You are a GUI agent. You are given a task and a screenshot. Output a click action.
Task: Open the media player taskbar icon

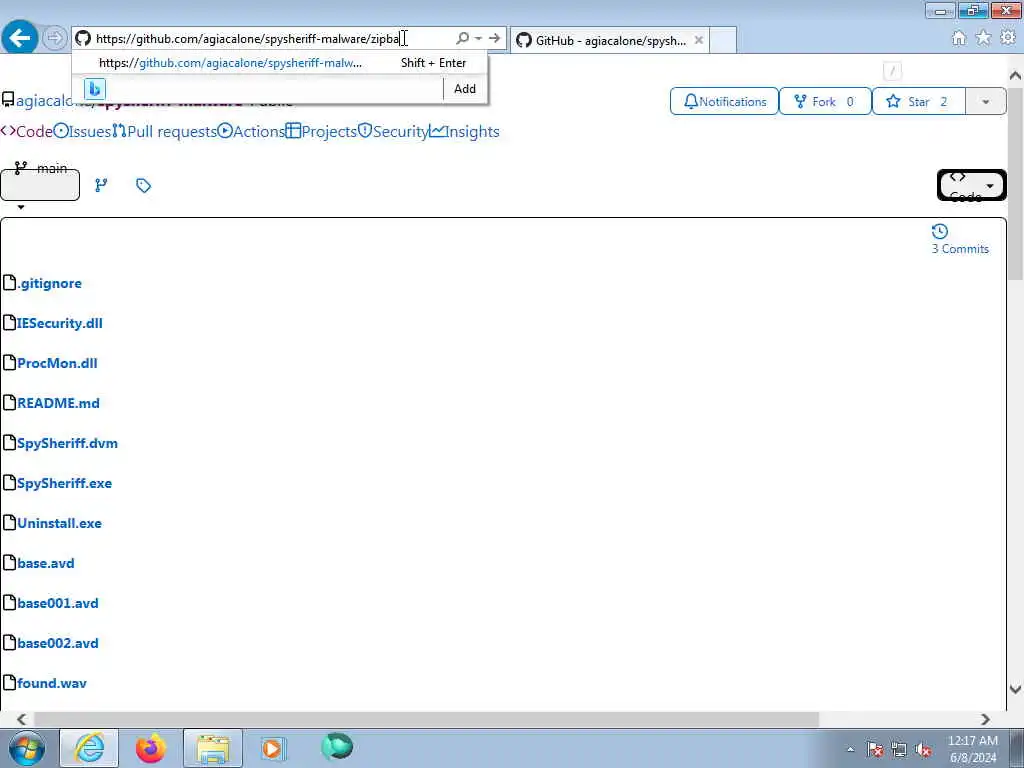[x=273, y=748]
